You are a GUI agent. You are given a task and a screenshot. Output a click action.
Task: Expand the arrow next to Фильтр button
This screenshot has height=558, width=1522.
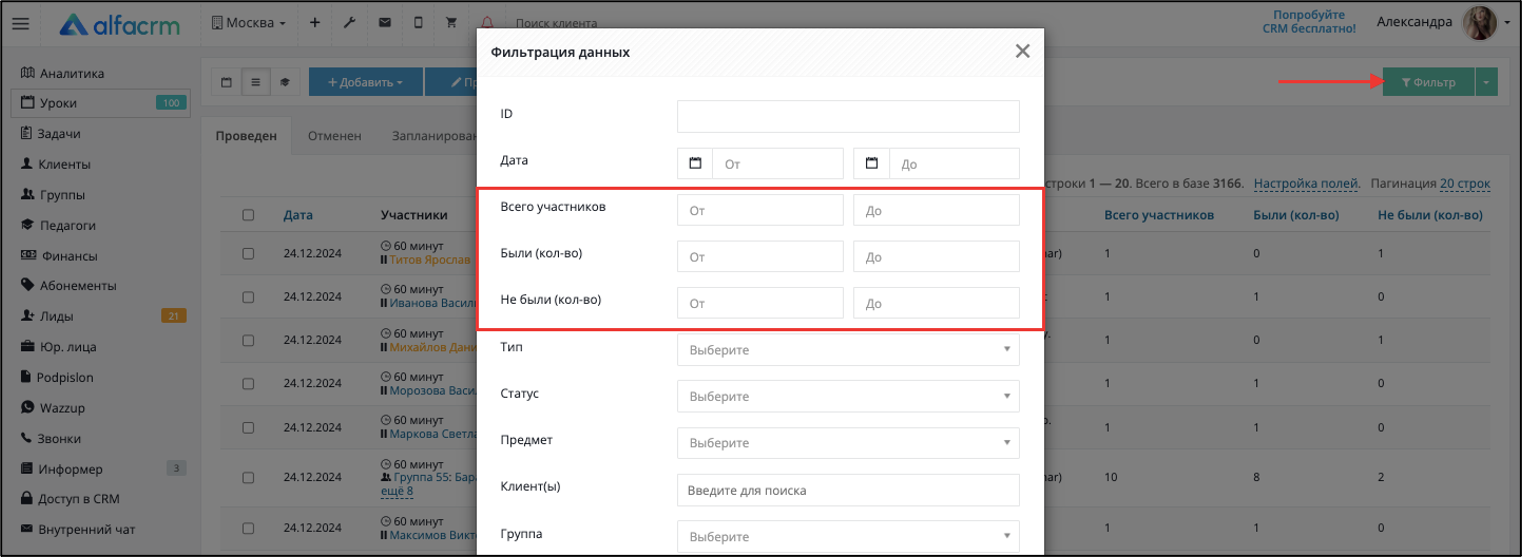point(1487,82)
